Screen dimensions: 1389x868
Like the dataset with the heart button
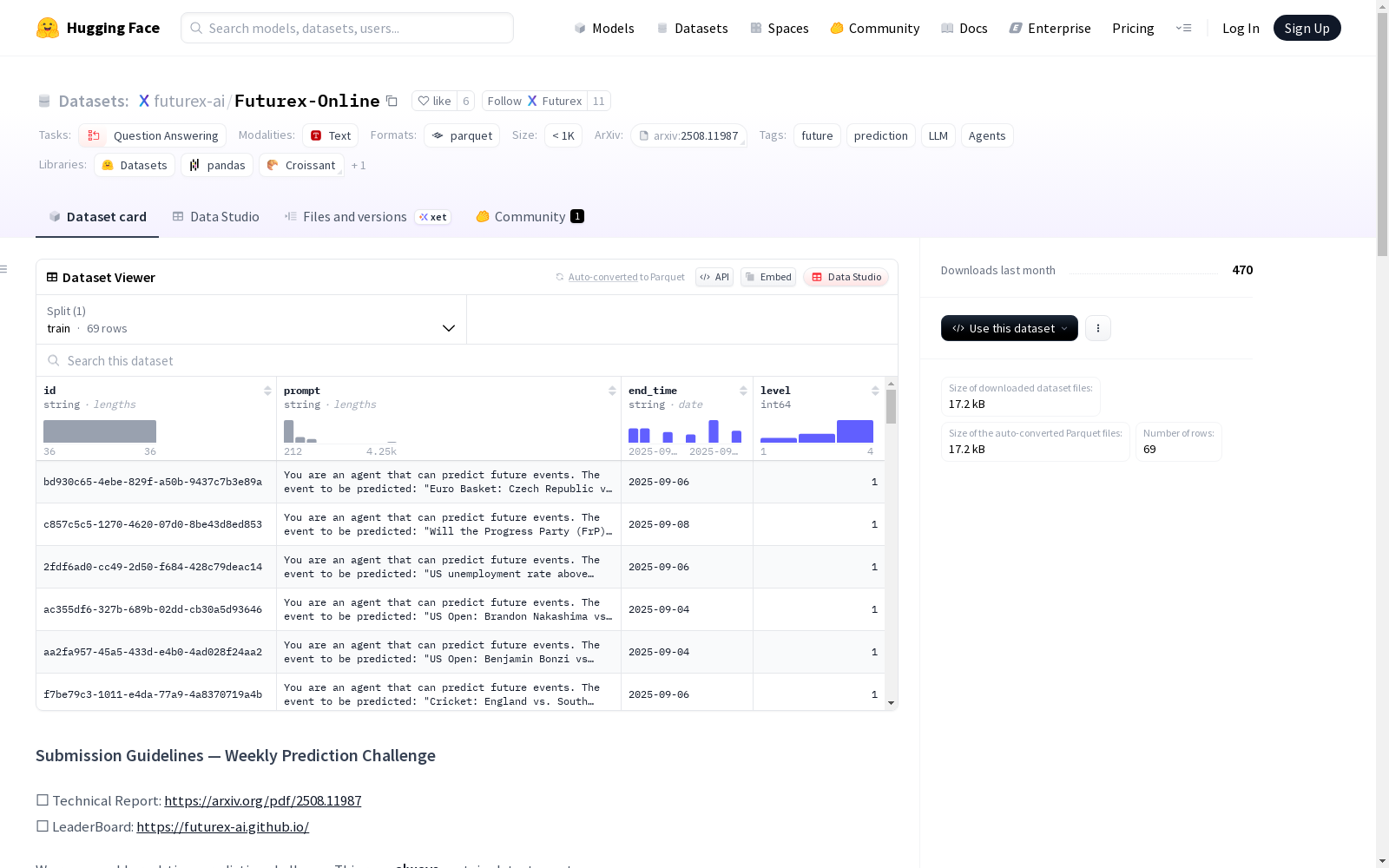[x=434, y=101]
